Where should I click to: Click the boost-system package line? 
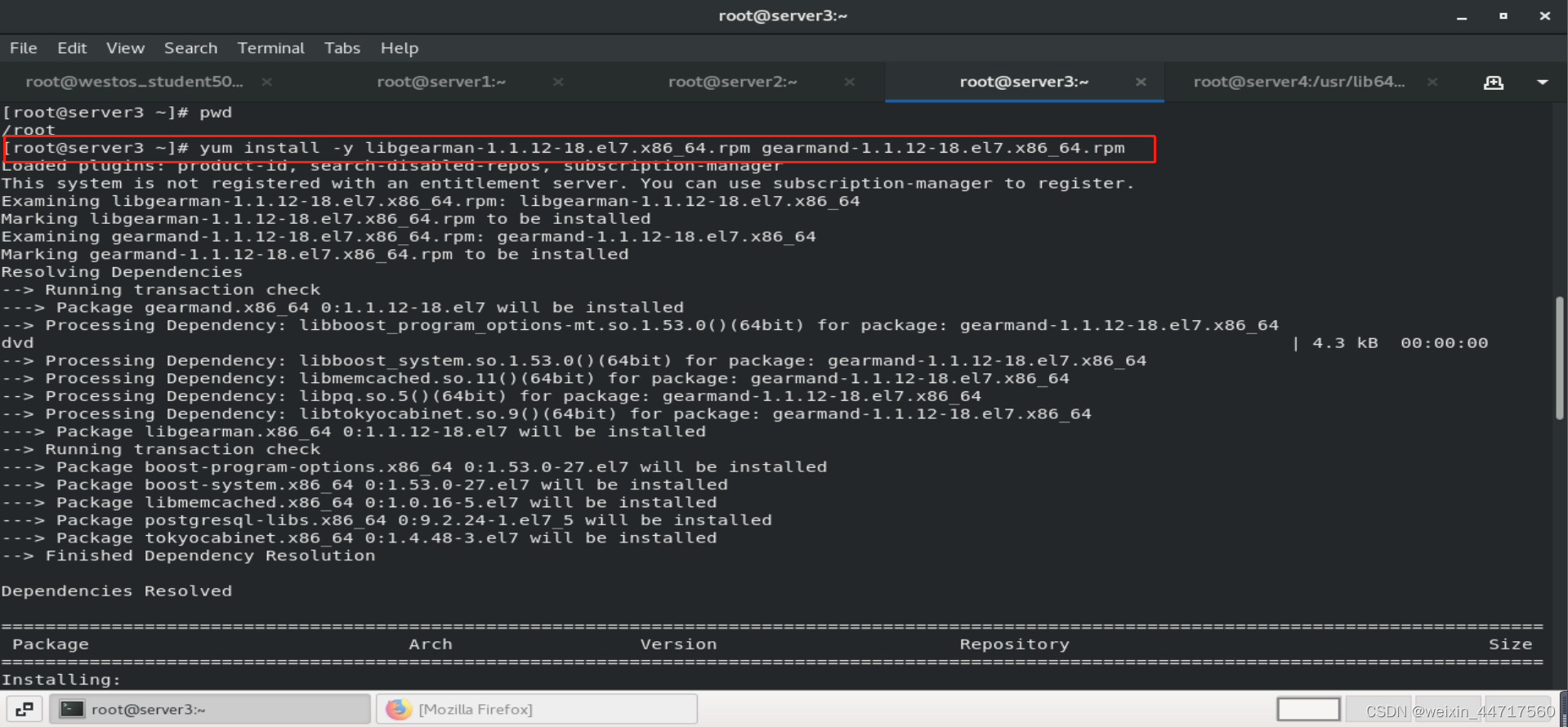364,485
